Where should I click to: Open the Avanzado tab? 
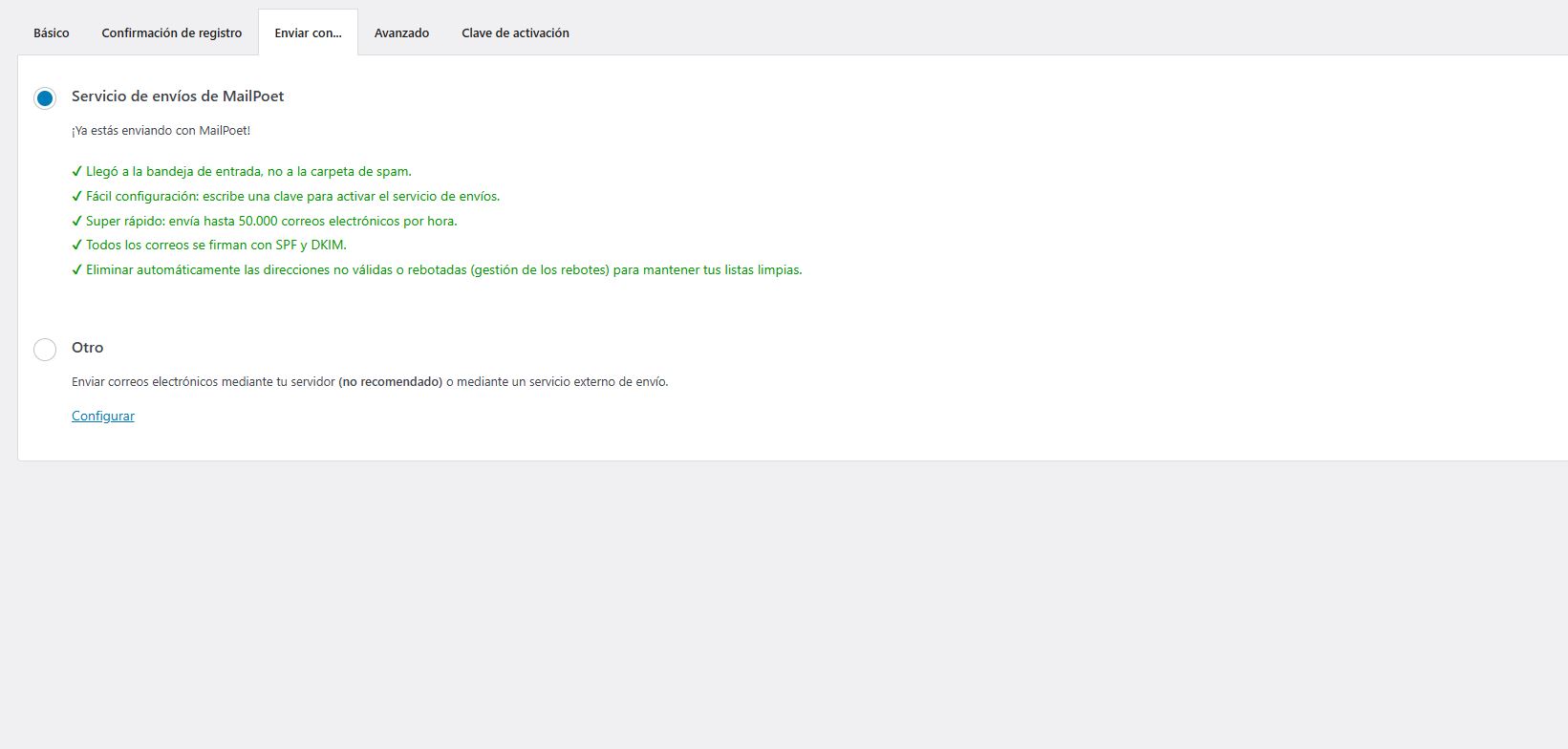click(401, 32)
